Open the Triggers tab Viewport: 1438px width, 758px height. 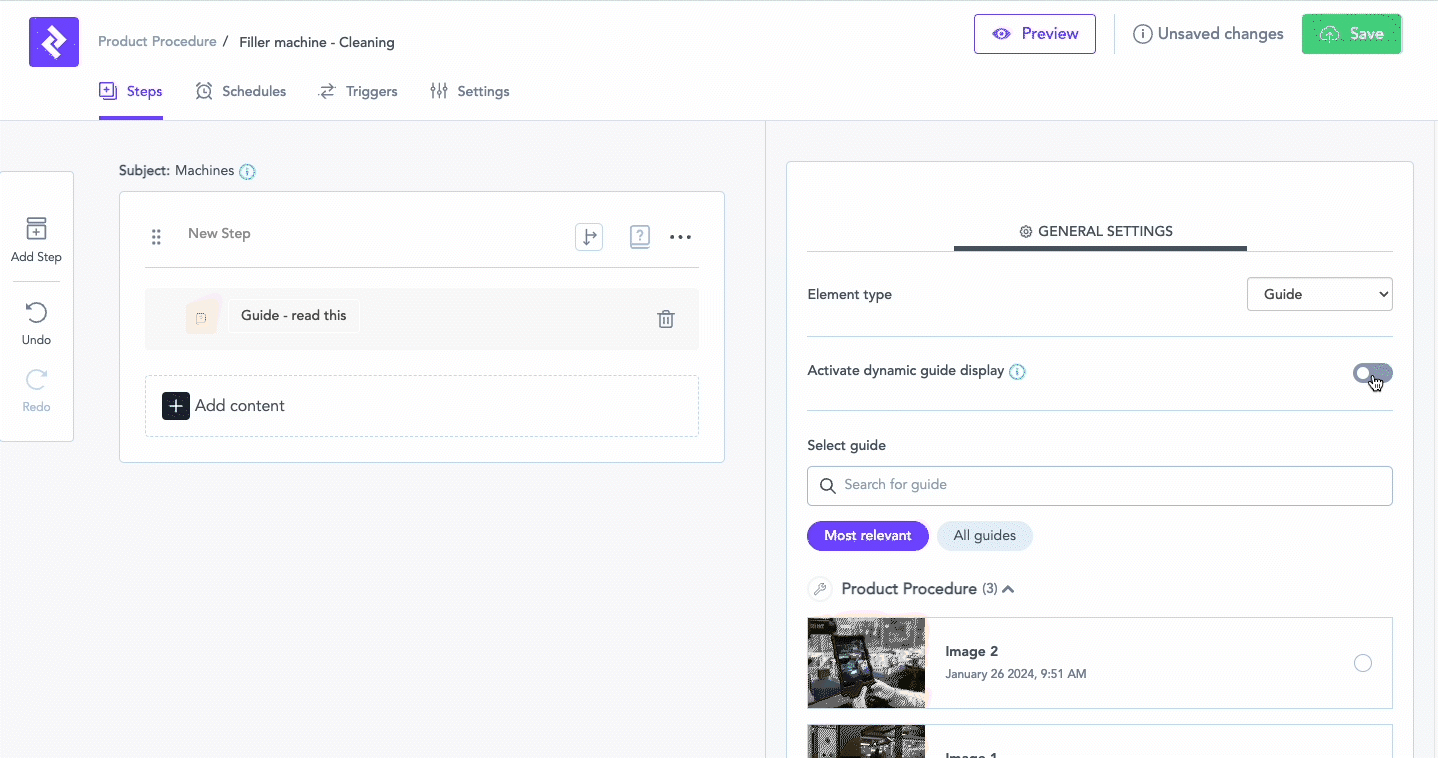[x=358, y=91]
